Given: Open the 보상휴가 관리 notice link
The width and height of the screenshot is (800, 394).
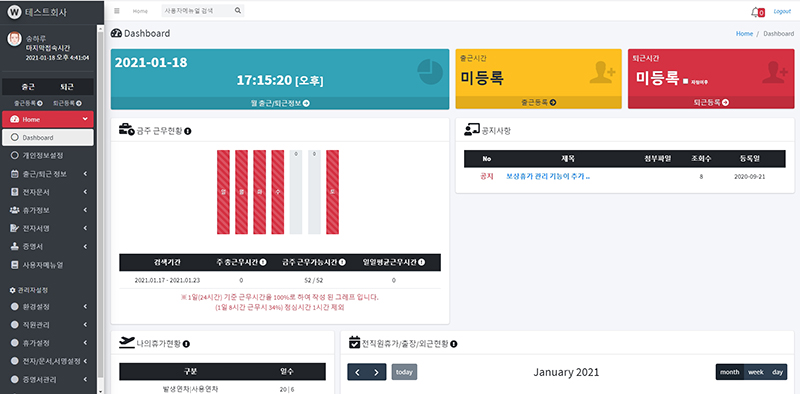Looking at the screenshot, I should click(548, 176).
